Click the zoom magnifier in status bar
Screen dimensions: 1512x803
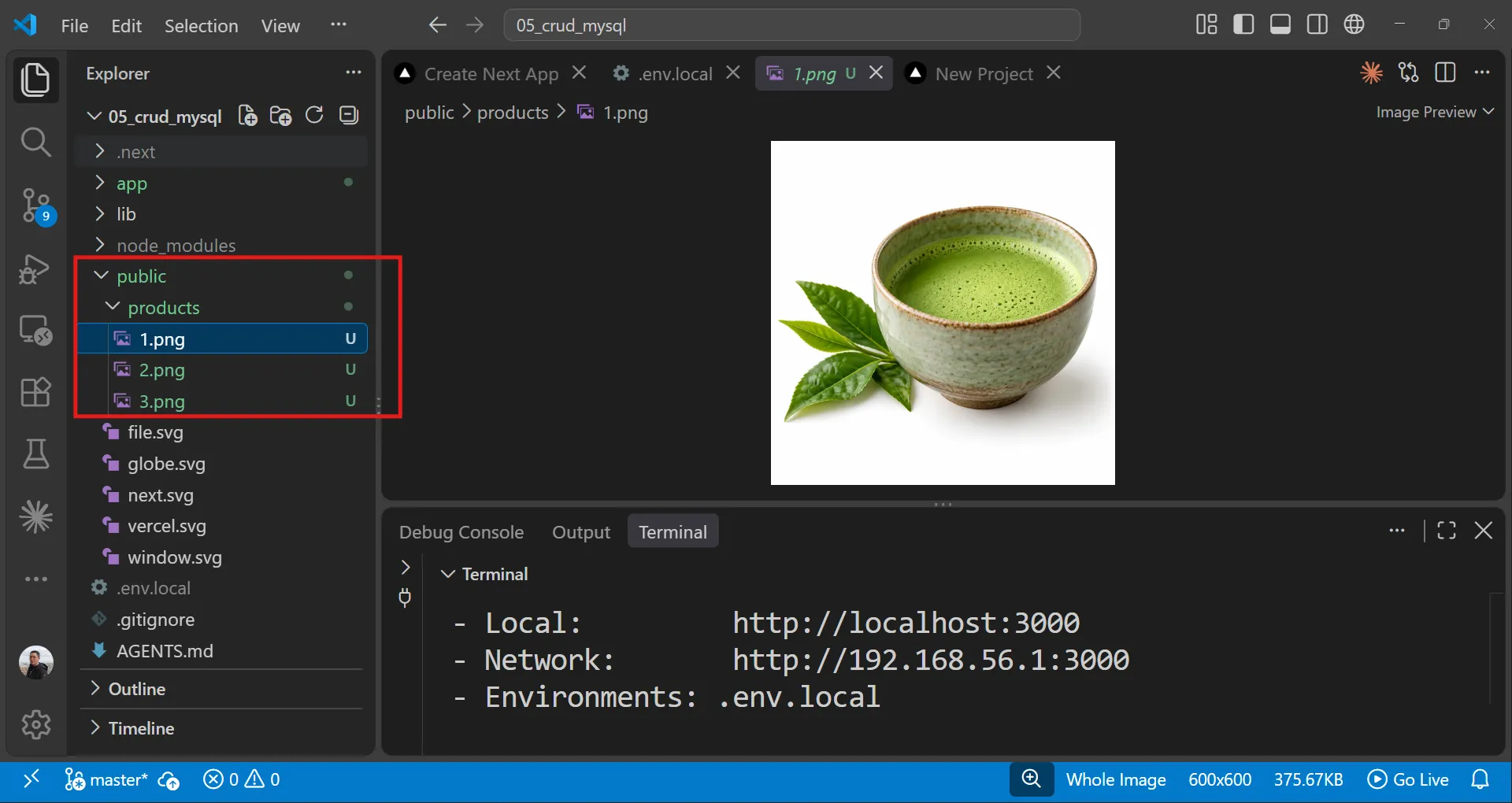(x=1032, y=779)
